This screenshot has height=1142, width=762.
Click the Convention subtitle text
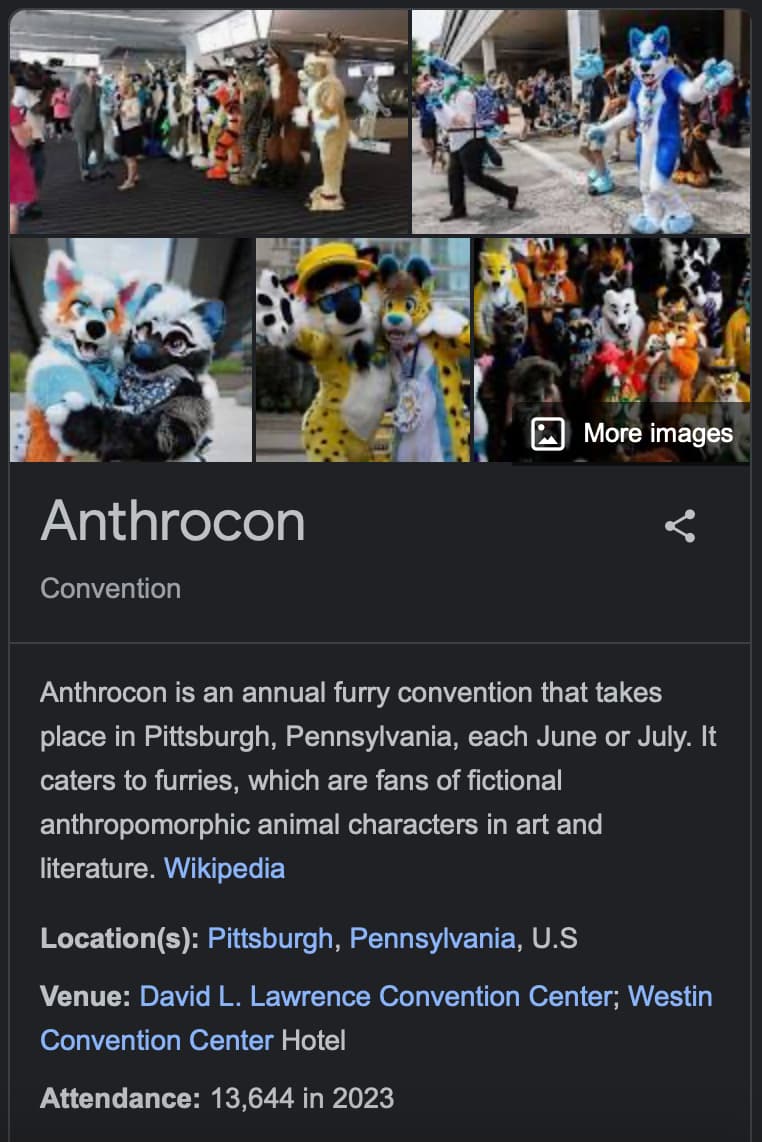pos(111,588)
